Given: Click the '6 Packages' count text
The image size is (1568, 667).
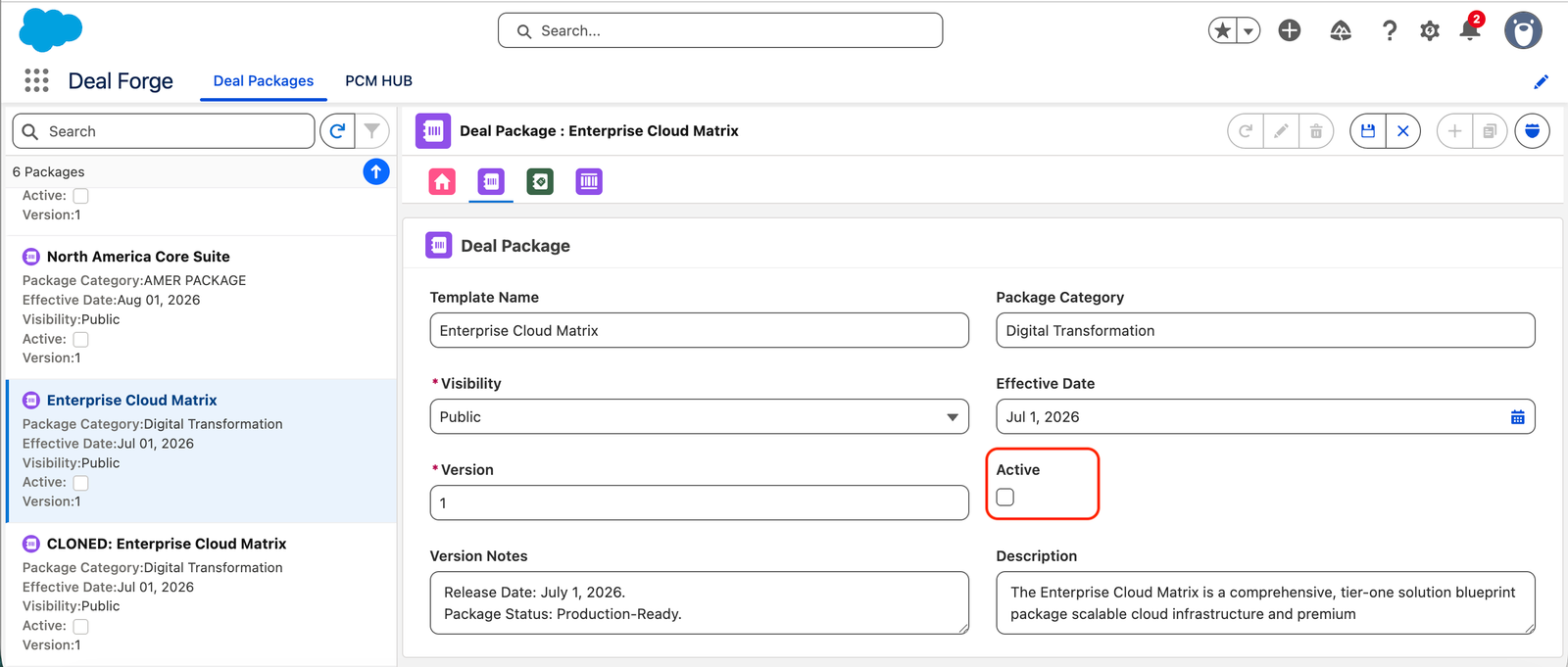Looking at the screenshot, I should [49, 171].
